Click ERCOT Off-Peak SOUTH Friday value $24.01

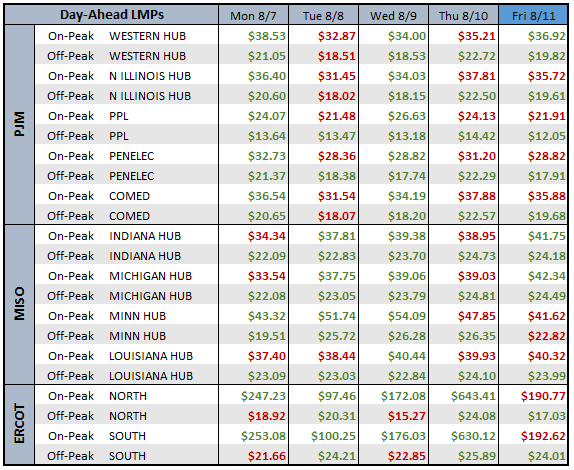547,456
